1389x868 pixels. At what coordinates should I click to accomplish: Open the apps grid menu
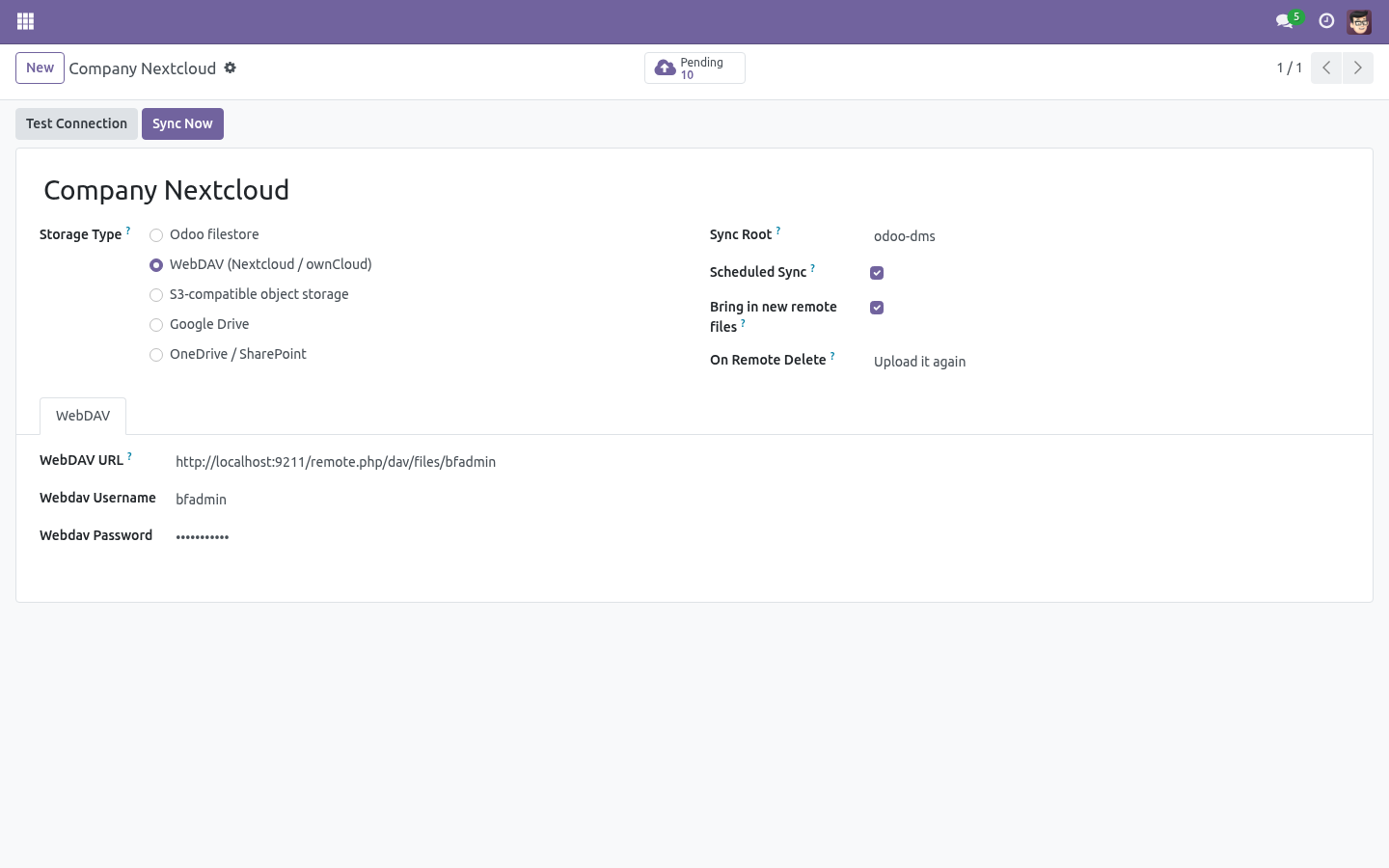[26, 21]
